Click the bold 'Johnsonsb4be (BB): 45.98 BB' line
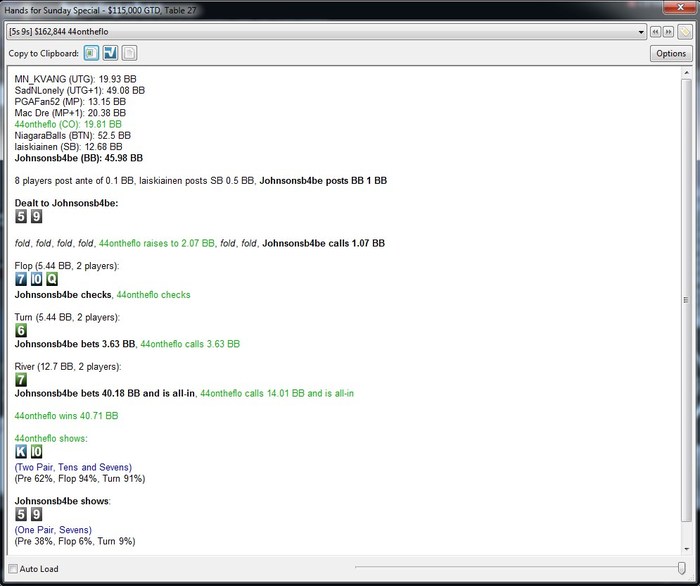The image size is (700, 586). click(79, 158)
